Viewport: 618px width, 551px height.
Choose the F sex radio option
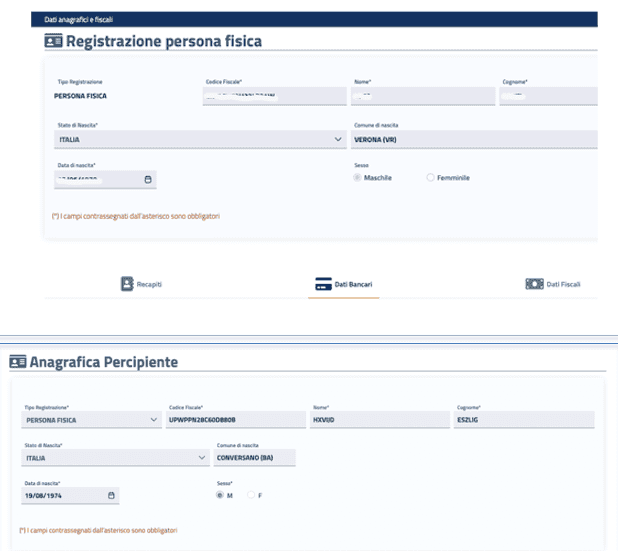coord(251,495)
